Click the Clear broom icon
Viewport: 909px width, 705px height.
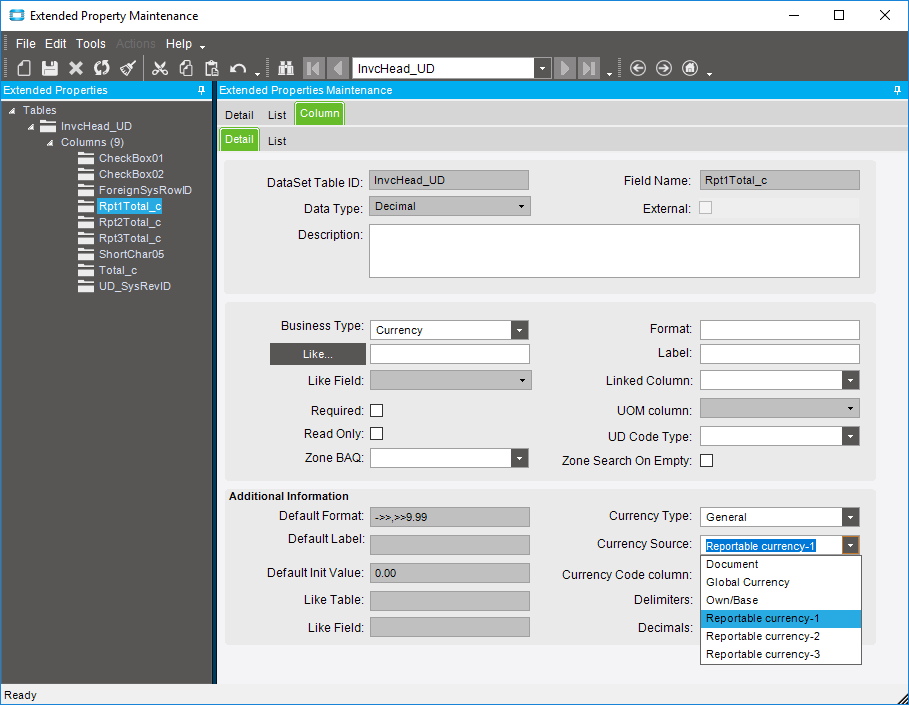pos(128,68)
